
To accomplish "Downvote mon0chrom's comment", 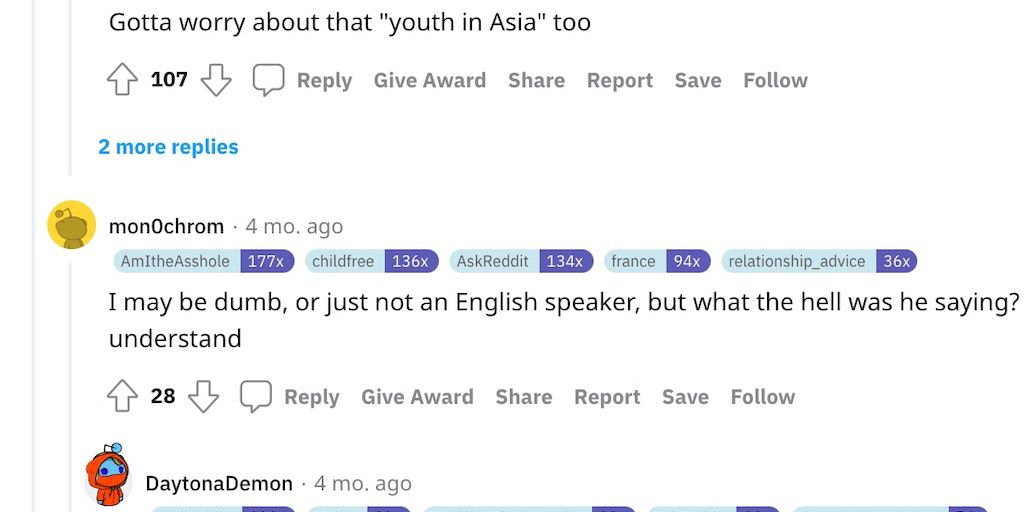I will pos(204,396).
